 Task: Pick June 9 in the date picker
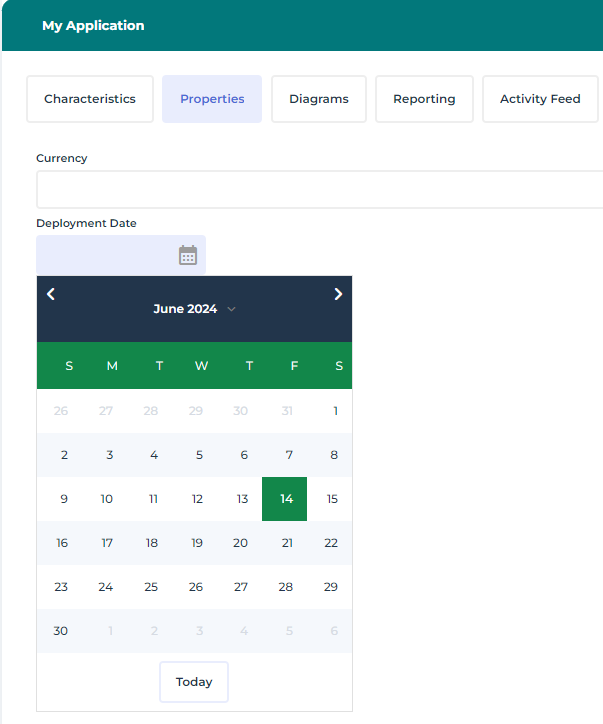coord(64,499)
